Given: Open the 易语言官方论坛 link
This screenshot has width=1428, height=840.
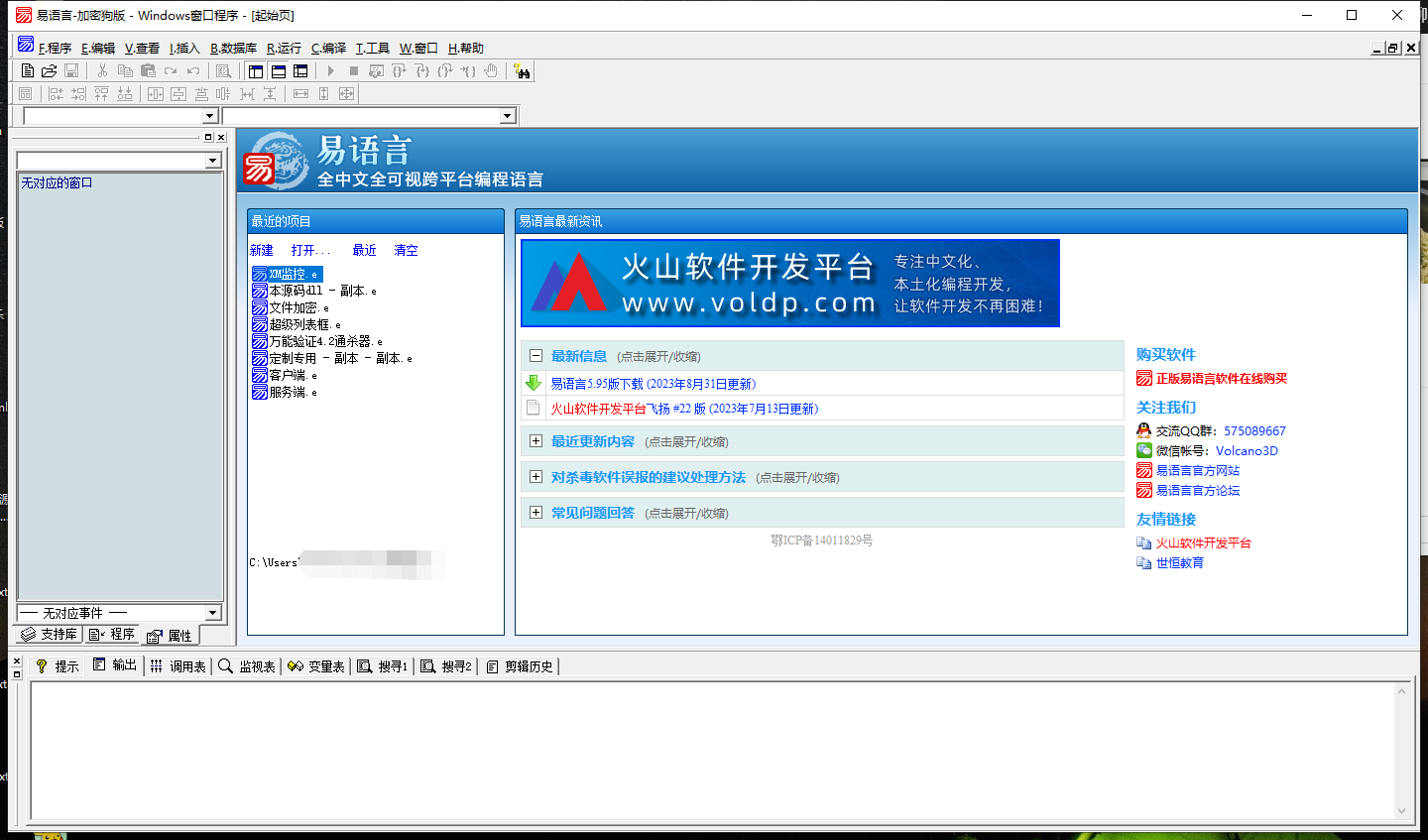Looking at the screenshot, I should (1198, 490).
